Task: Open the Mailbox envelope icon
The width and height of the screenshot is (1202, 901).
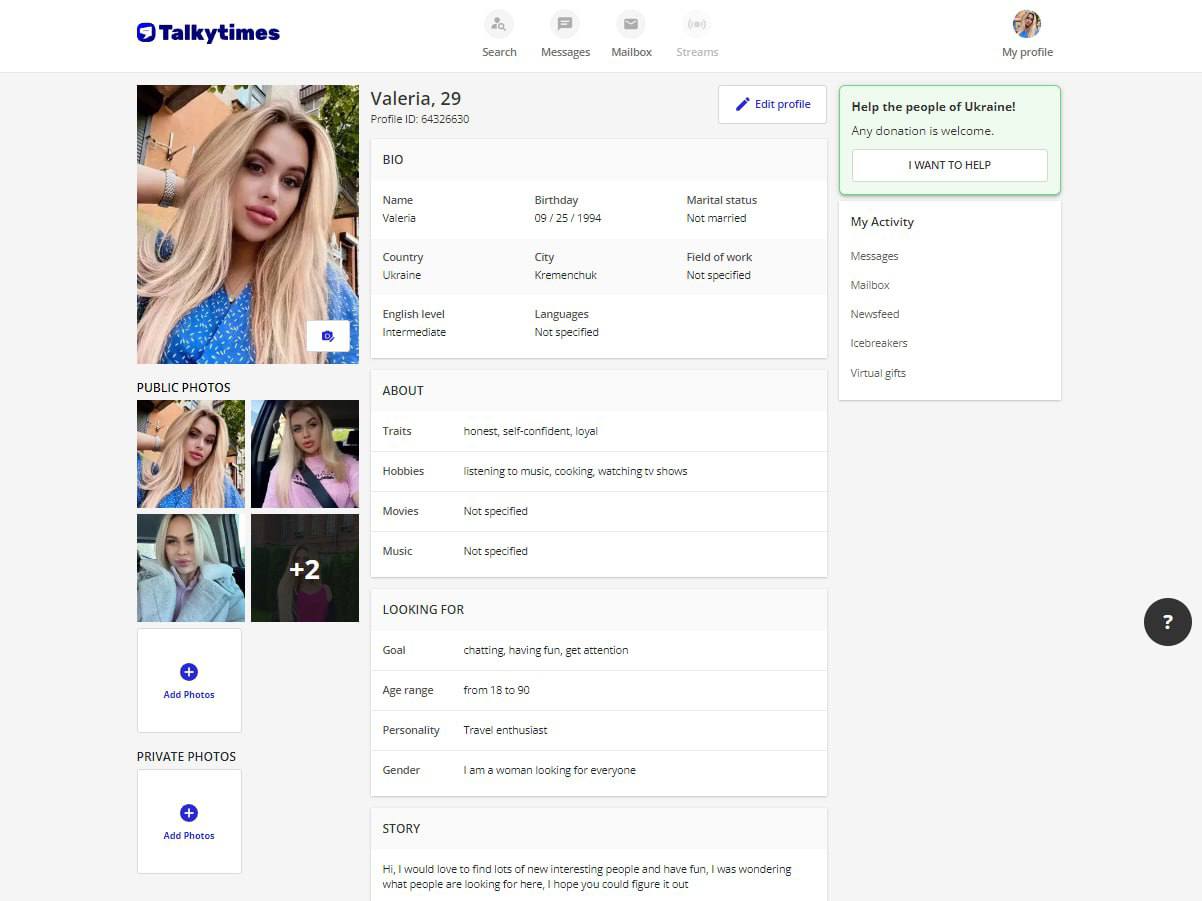Action: [x=631, y=24]
